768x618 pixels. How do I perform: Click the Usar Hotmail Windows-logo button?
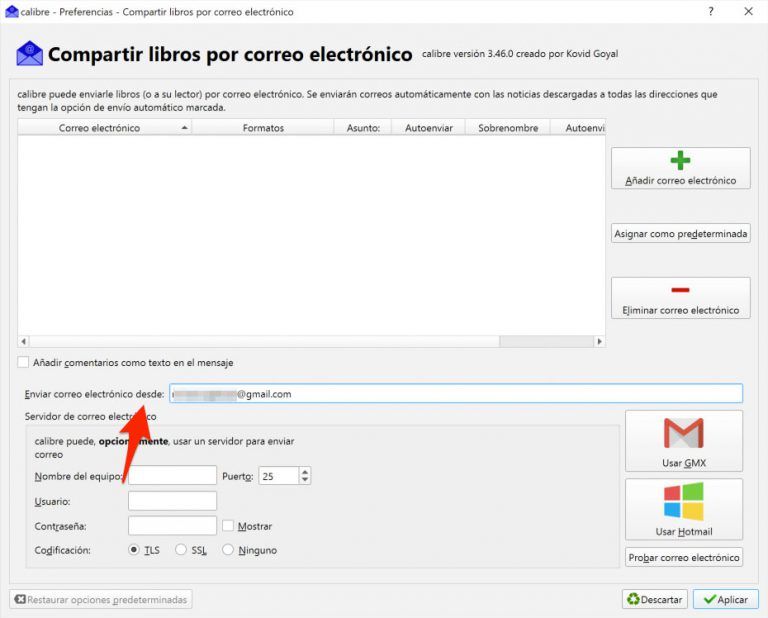684,509
